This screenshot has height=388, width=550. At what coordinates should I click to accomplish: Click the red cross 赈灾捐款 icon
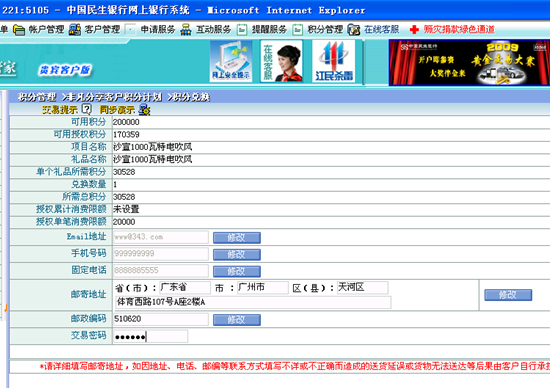coord(414,29)
